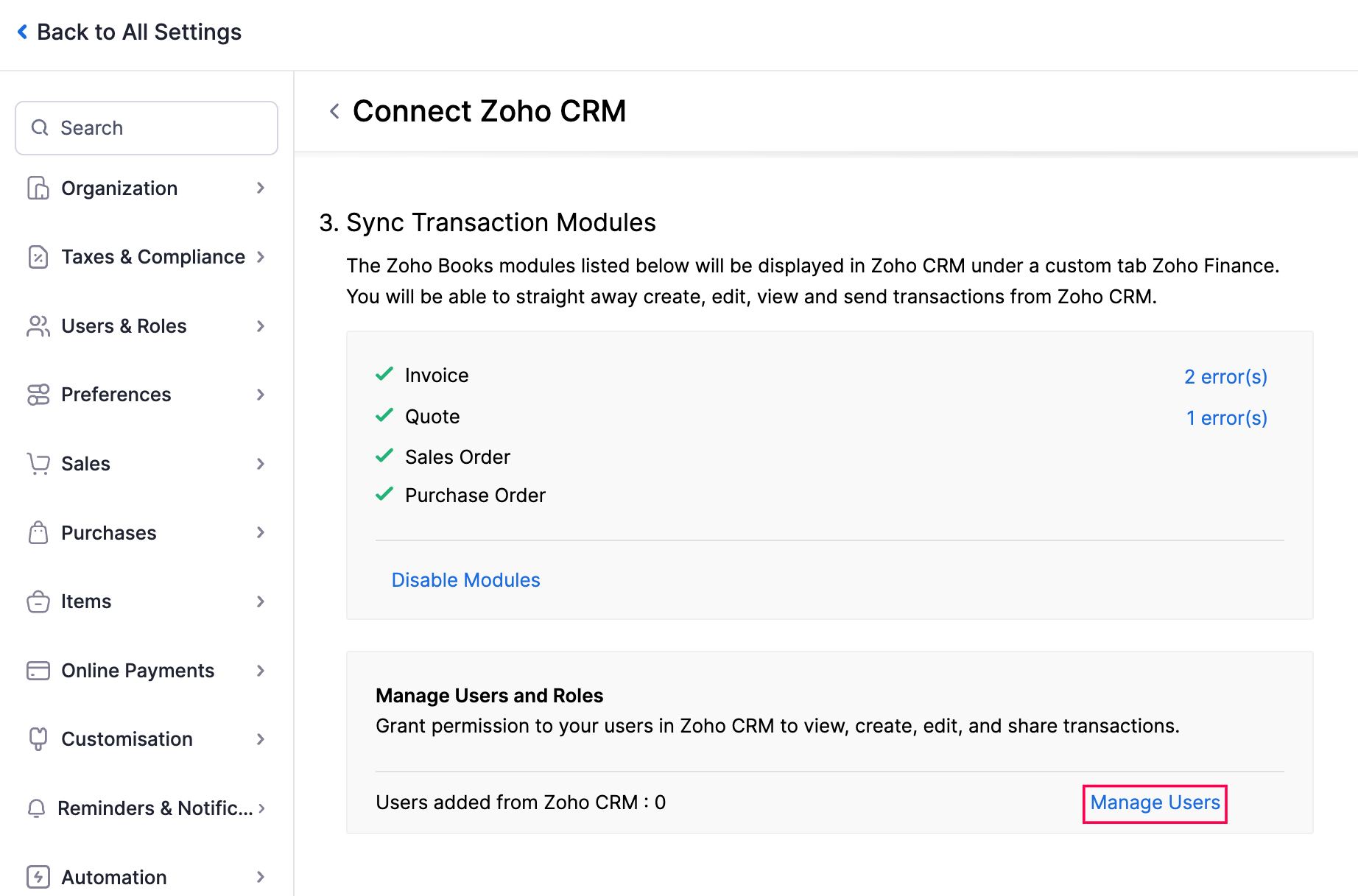Toggle the Quote module checkmark

pos(384,415)
